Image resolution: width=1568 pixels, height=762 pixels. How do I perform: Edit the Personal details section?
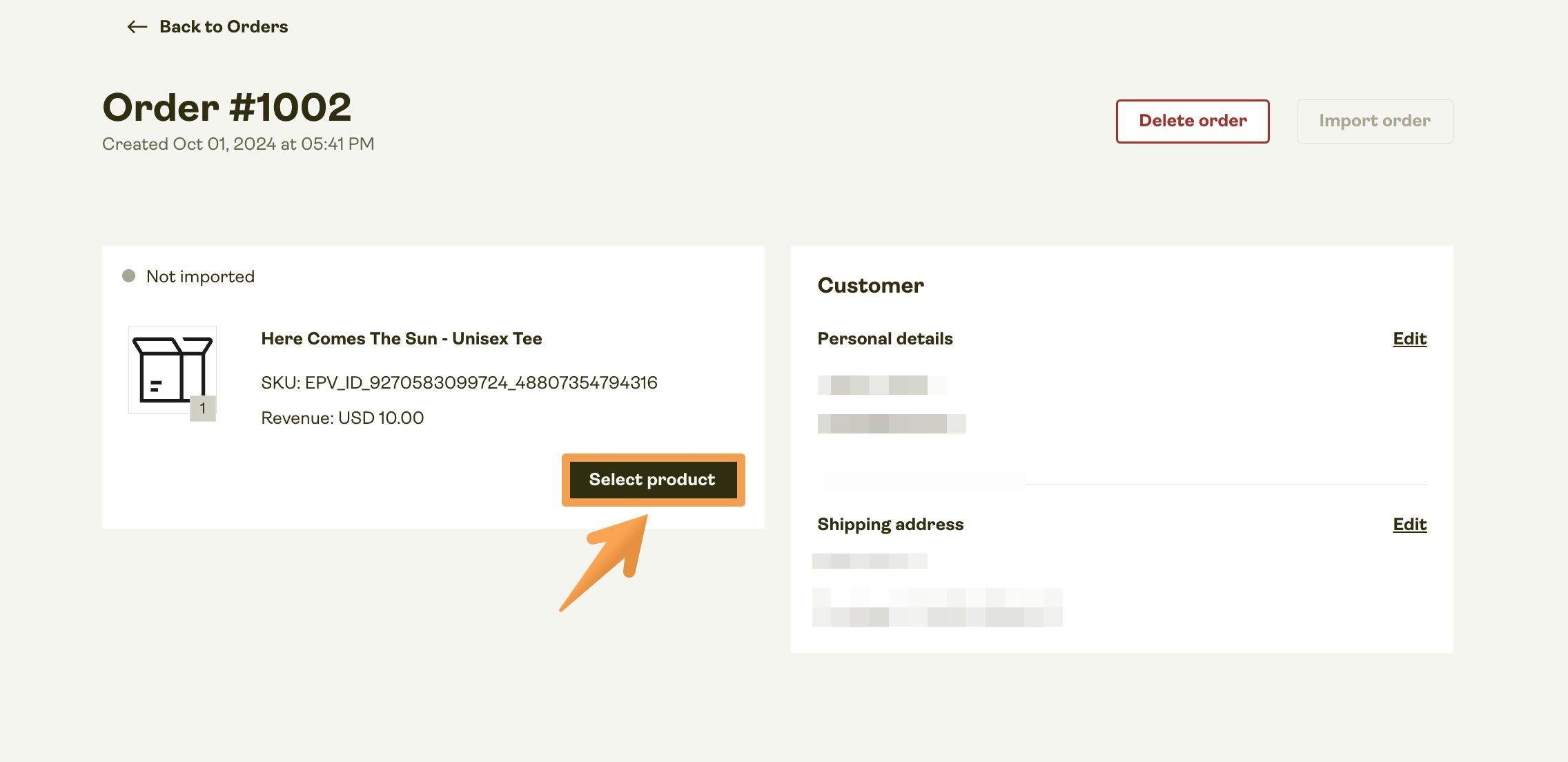pyautogui.click(x=1409, y=339)
